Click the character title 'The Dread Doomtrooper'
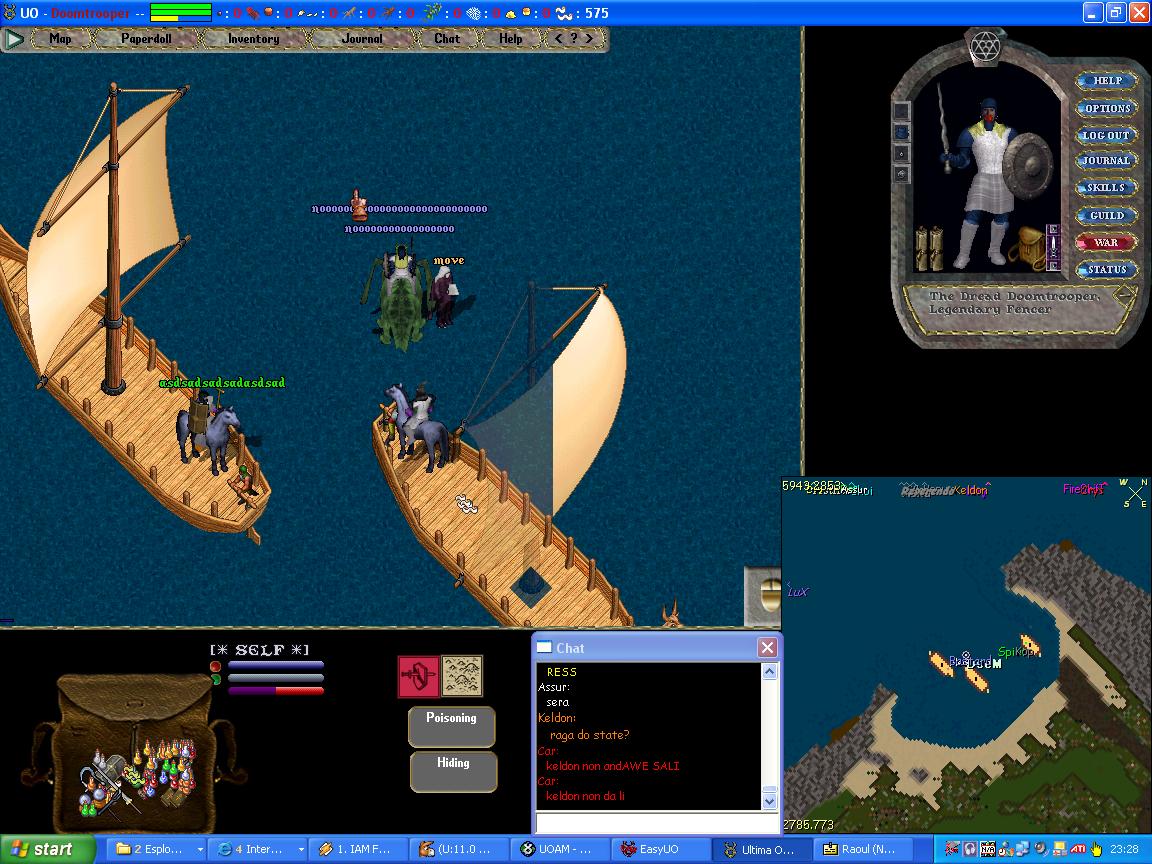 (1015, 296)
